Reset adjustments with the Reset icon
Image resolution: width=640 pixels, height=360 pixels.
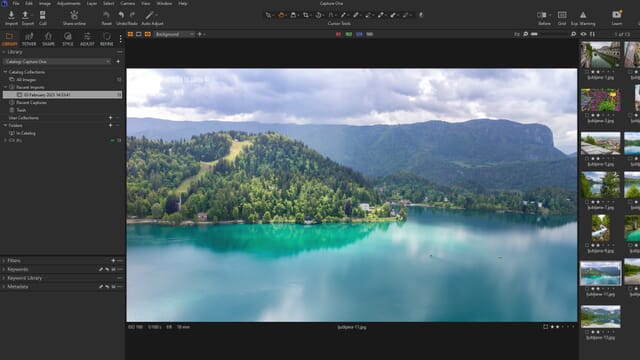pos(106,15)
